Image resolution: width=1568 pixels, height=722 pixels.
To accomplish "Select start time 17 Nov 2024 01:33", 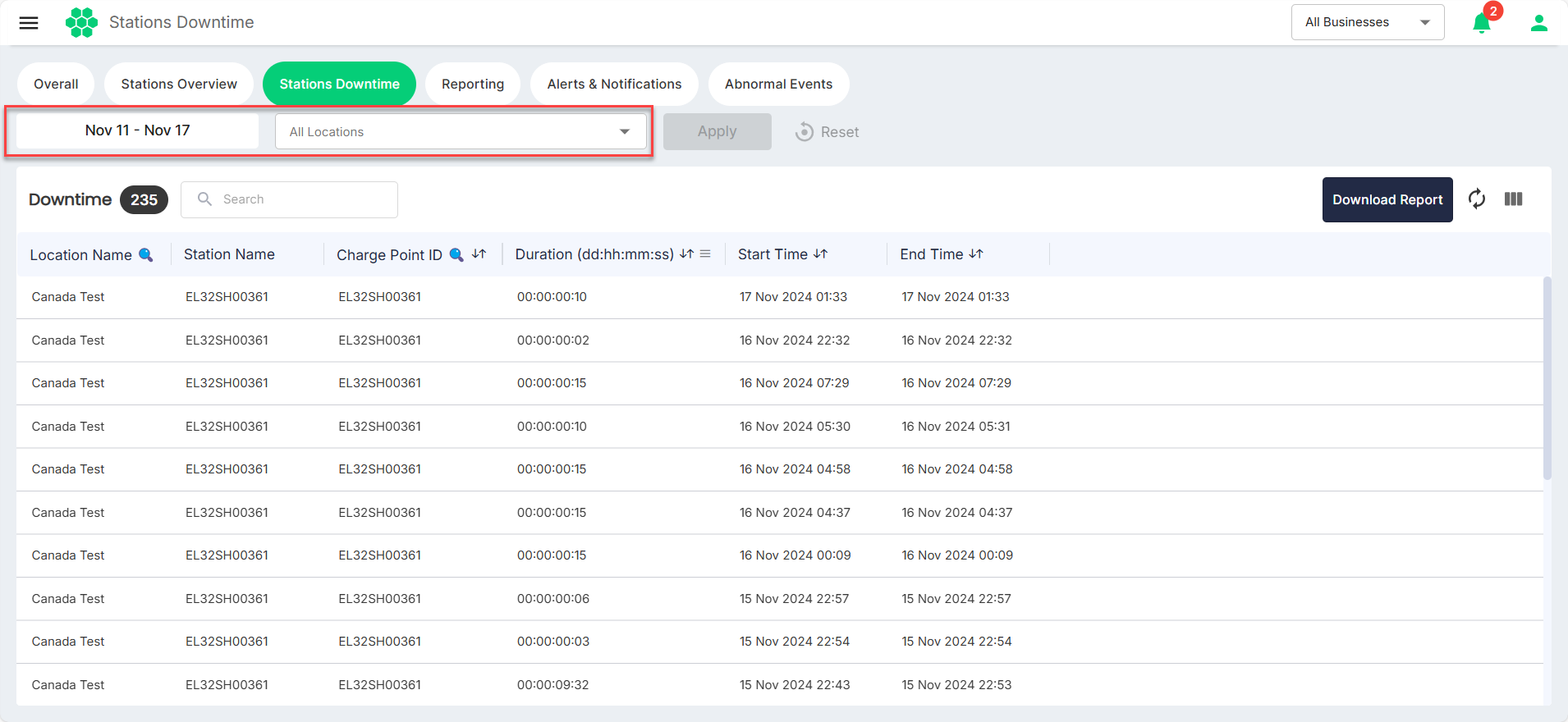I will point(793,297).
